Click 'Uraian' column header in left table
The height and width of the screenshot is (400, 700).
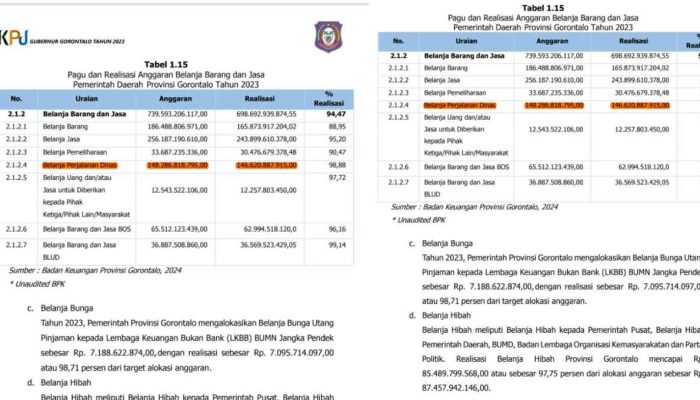[87, 99]
